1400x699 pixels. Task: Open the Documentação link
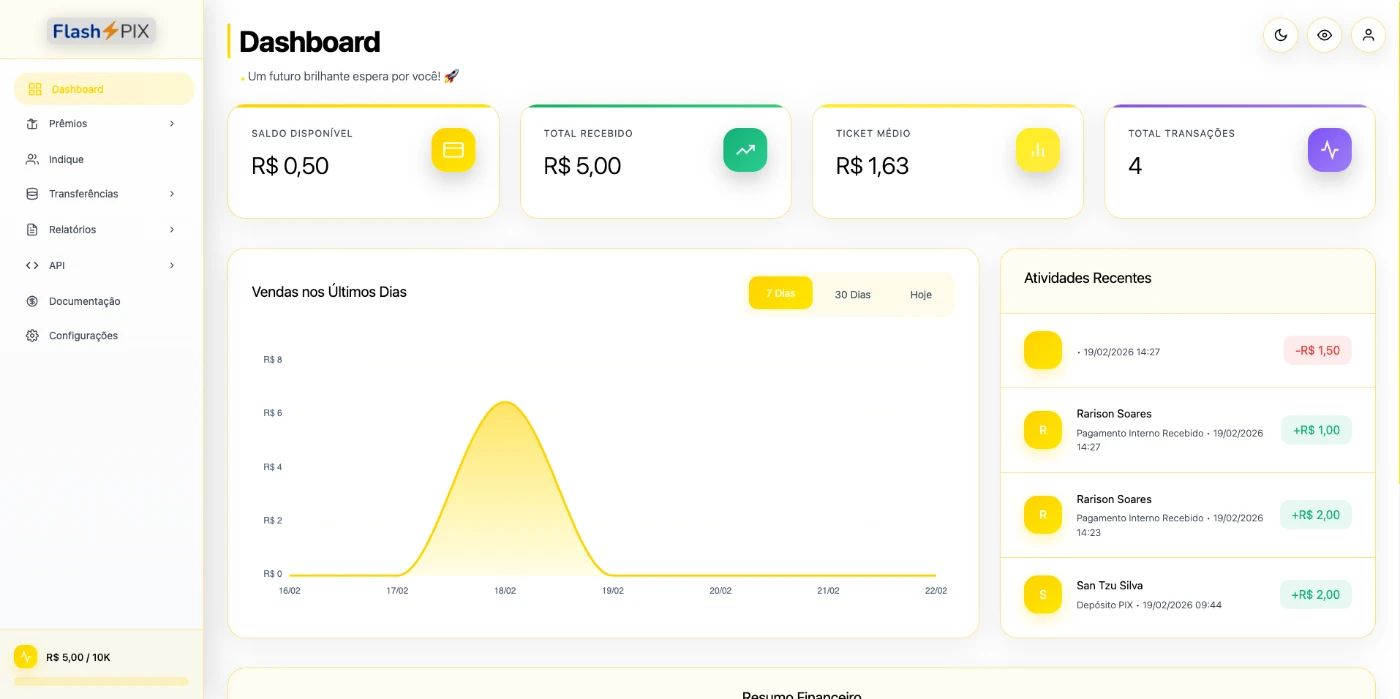pos(84,301)
